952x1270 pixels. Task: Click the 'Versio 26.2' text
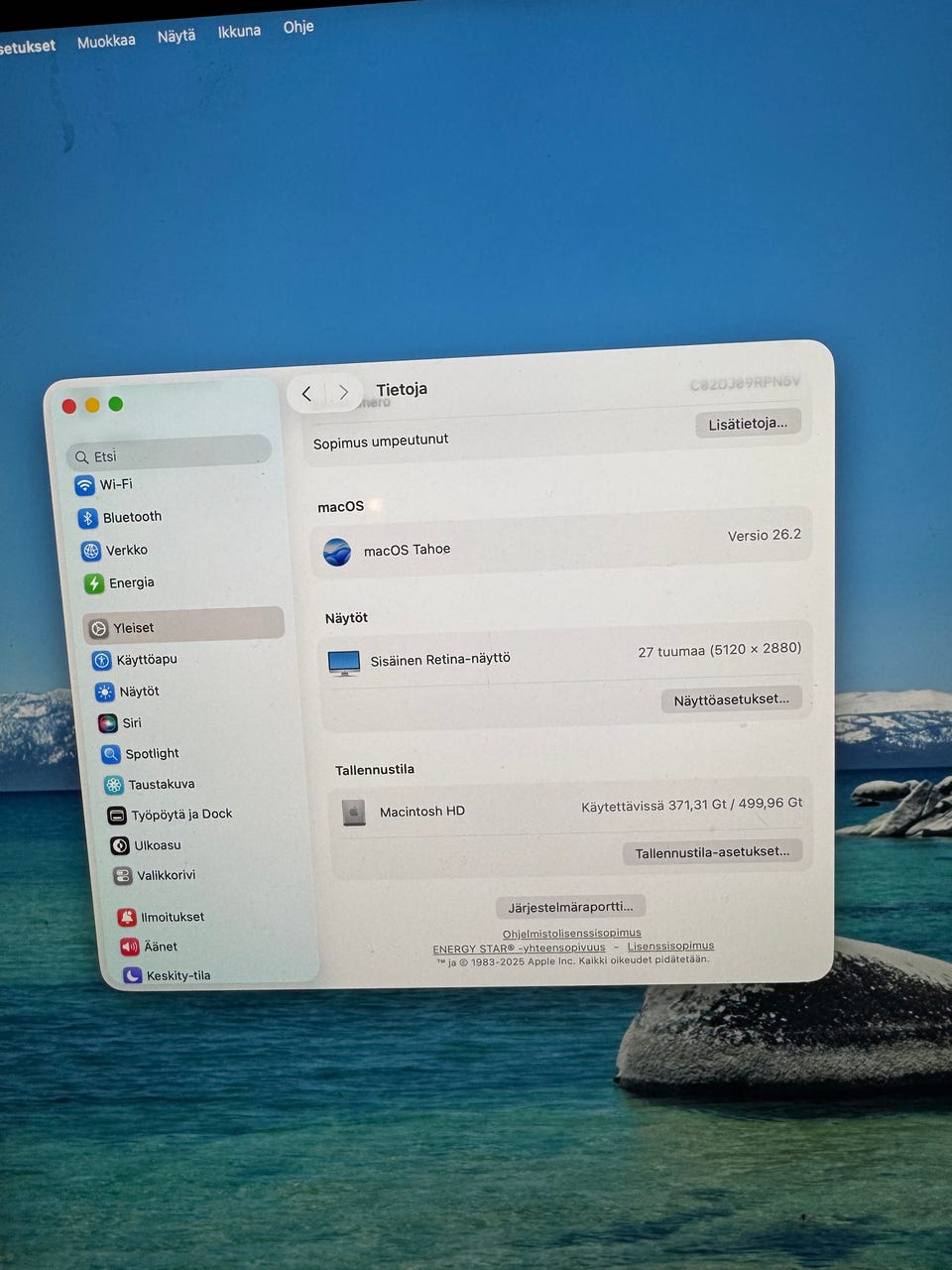(764, 535)
